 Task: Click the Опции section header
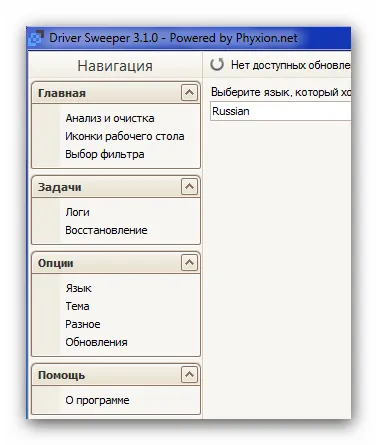116,263
